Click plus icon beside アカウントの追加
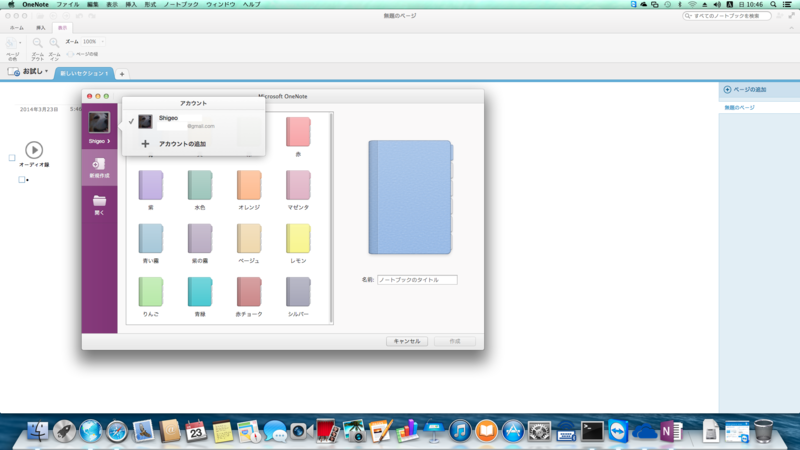Image resolution: width=800 pixels, height=450 pixels. (x=145, y=144)
